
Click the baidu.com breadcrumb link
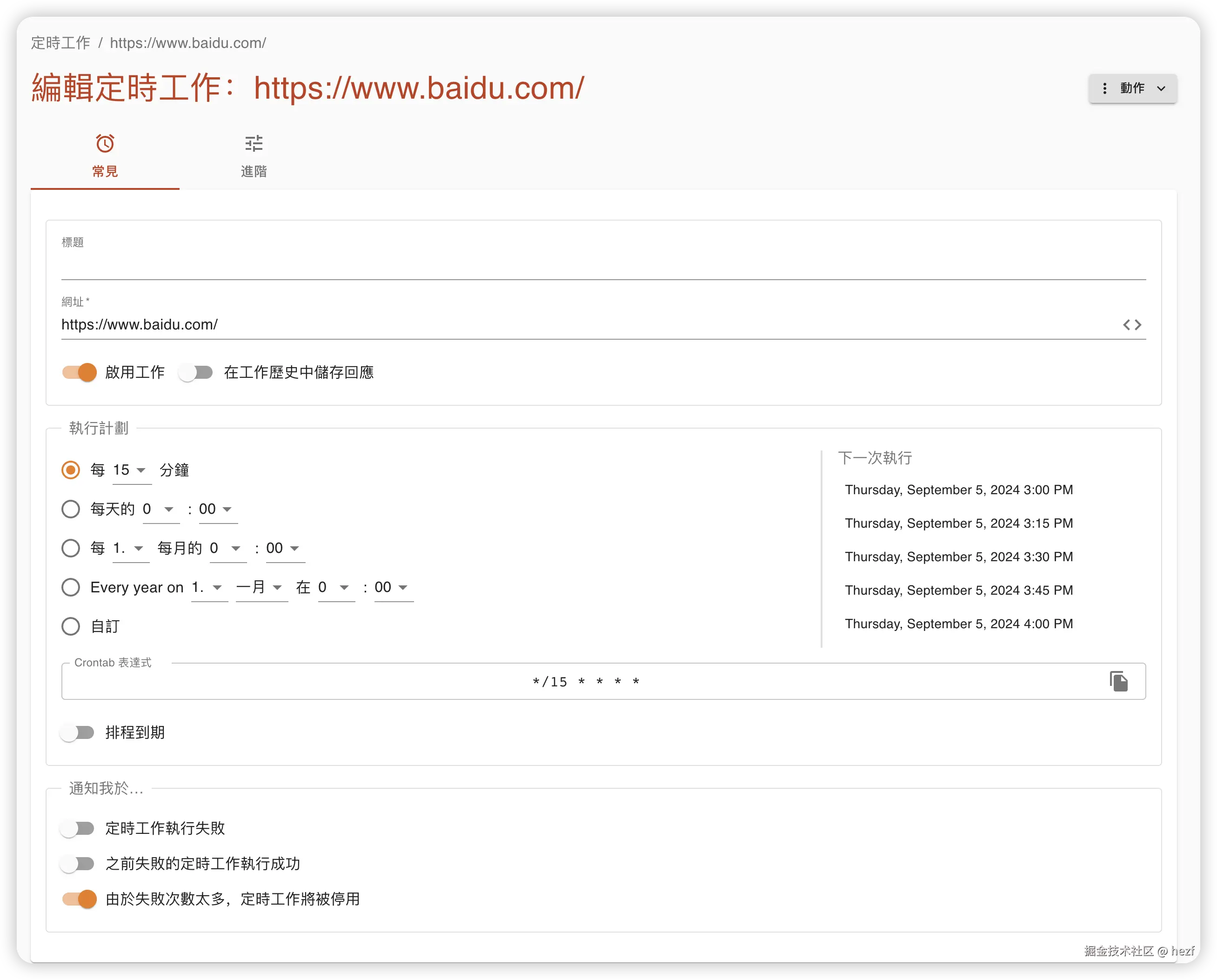(188, 43)
